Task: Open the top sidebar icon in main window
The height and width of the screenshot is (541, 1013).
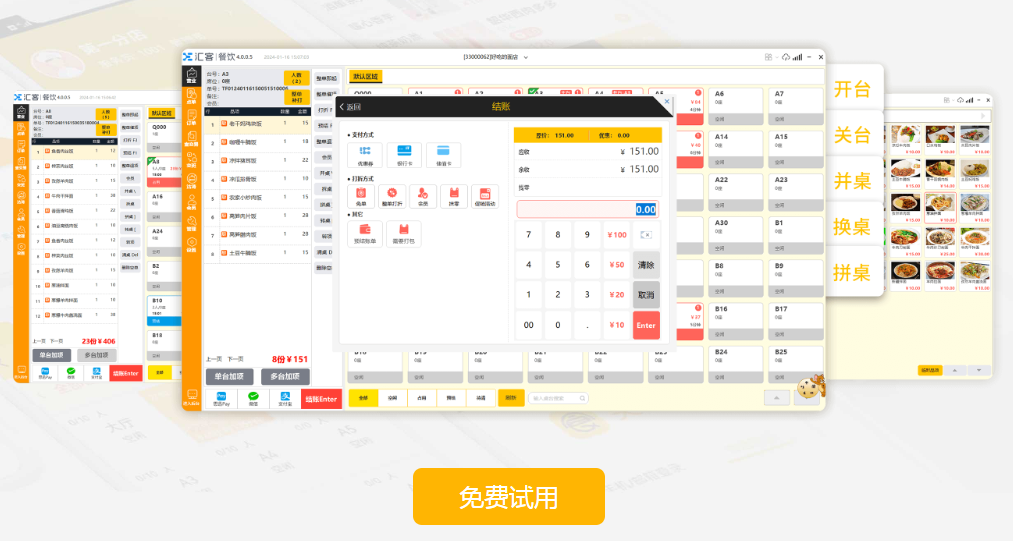Action: coord(192,76)
